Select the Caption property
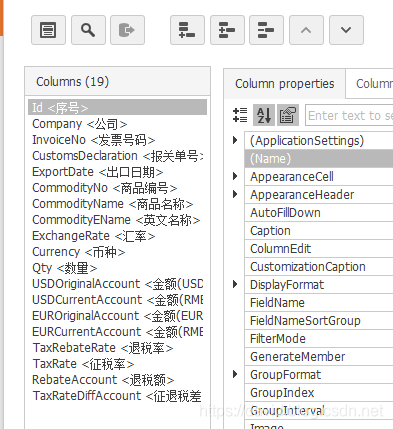393x429 pixels. 319,231
